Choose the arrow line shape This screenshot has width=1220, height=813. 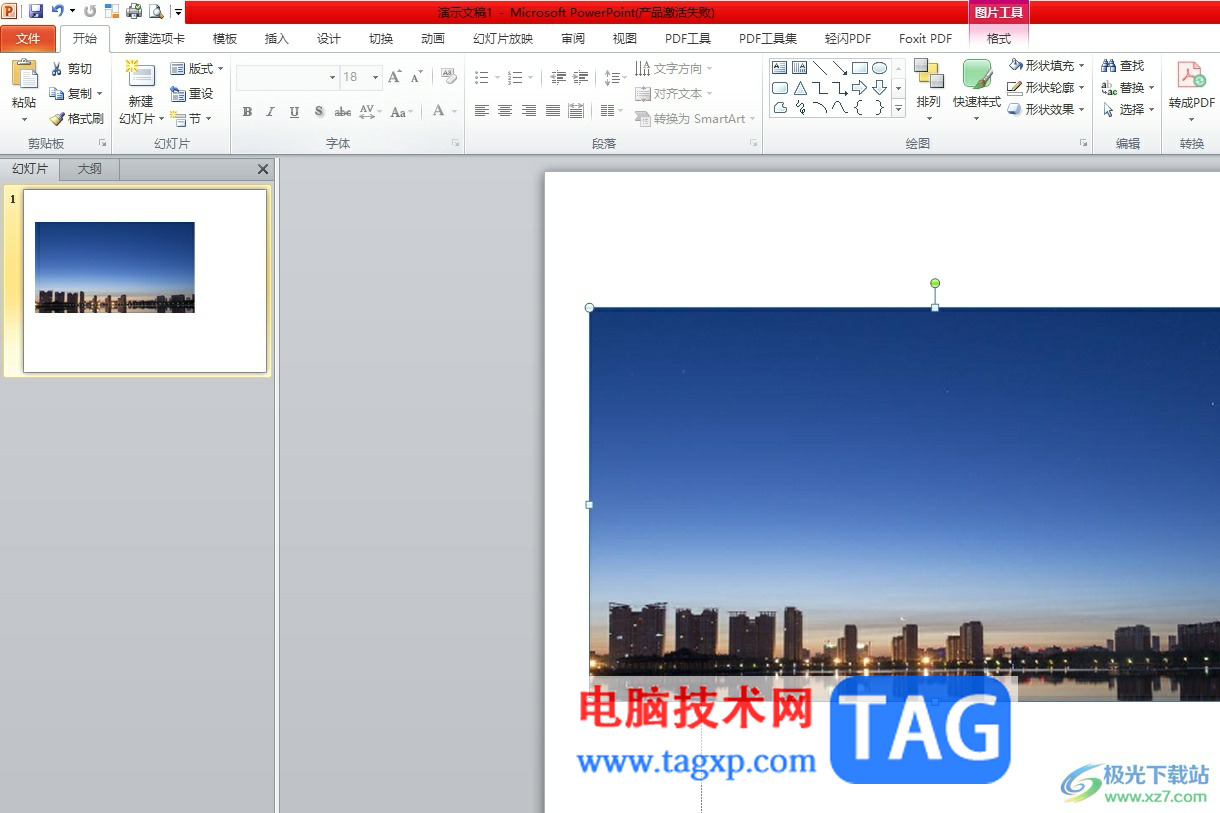tap(840, 68)
